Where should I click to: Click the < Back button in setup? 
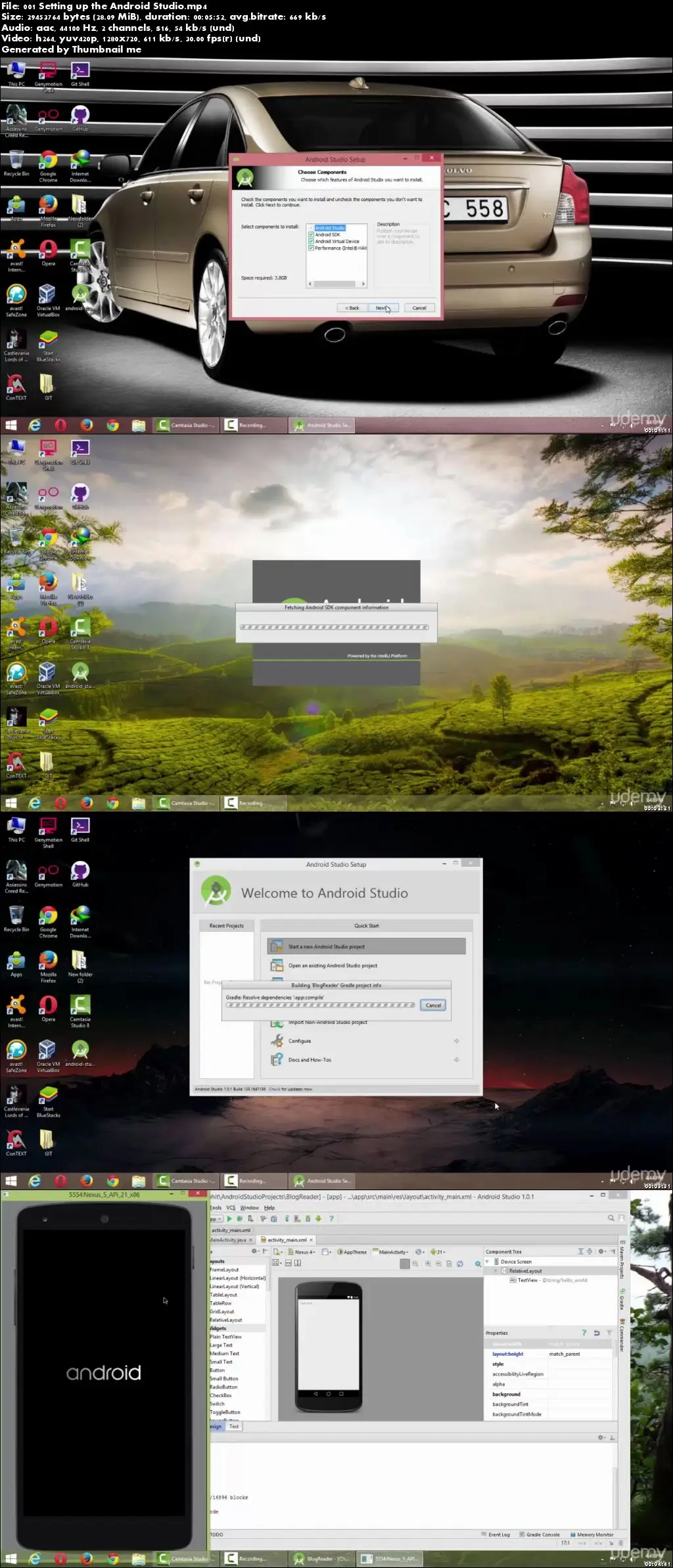pyautogui.click(x=352, y=308)
